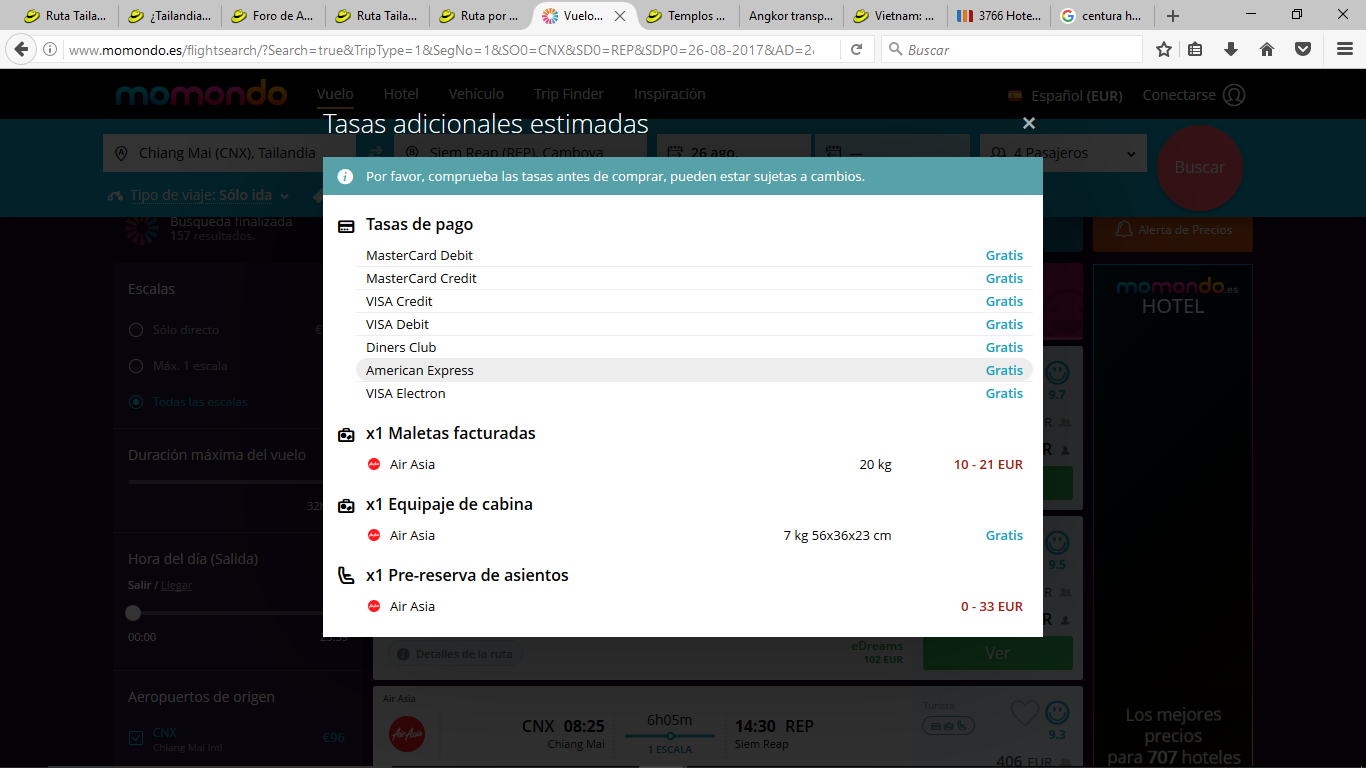The image size is (1366, 768).
Task: Open the Firefox hamburger menu
Action: (1345, 49)
